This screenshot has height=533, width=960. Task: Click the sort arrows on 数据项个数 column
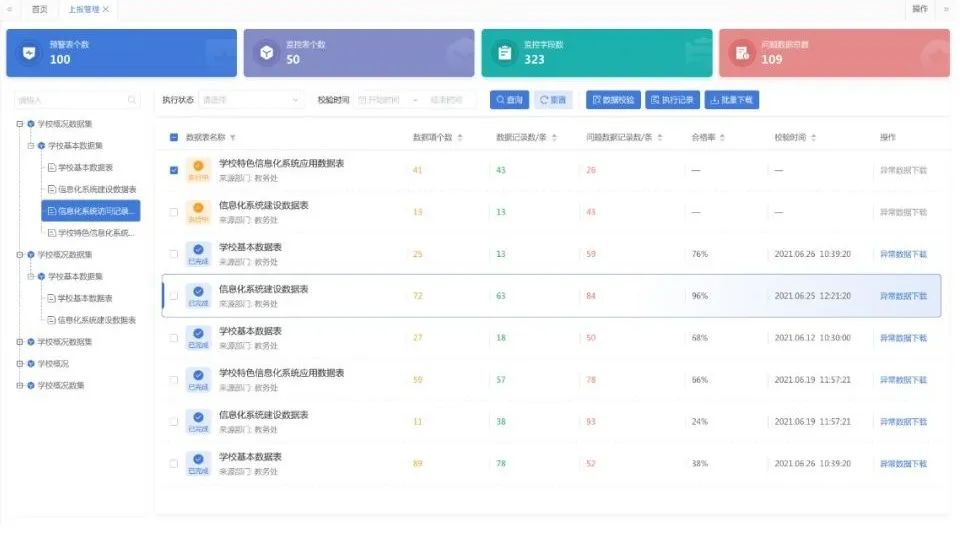click(x=461, y=137)
